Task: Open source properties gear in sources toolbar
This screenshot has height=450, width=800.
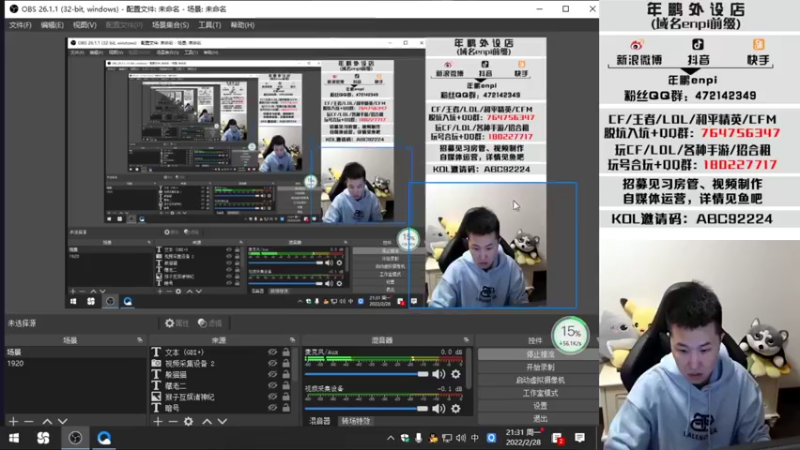Action: pos(188,421)
